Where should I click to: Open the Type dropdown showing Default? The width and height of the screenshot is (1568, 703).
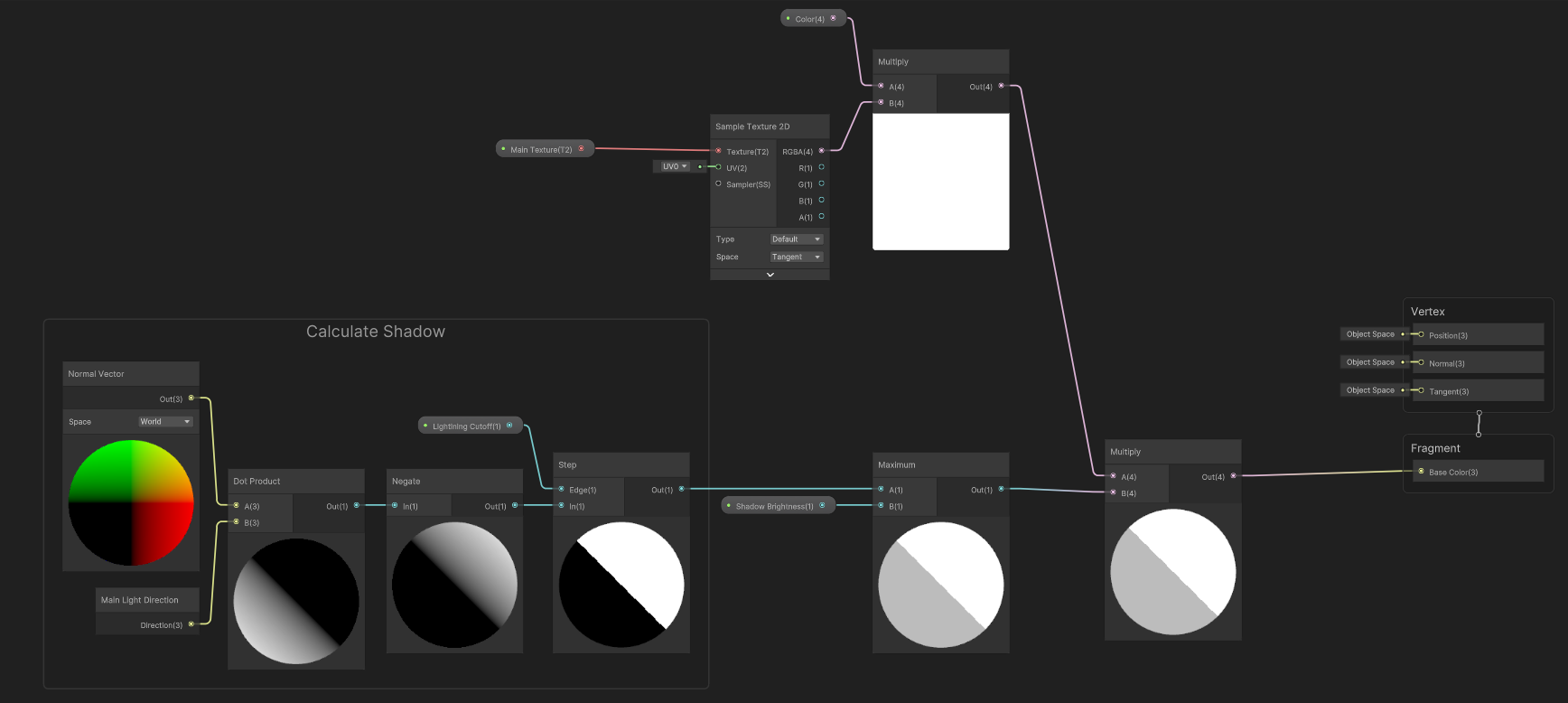[x=796, y=239]
